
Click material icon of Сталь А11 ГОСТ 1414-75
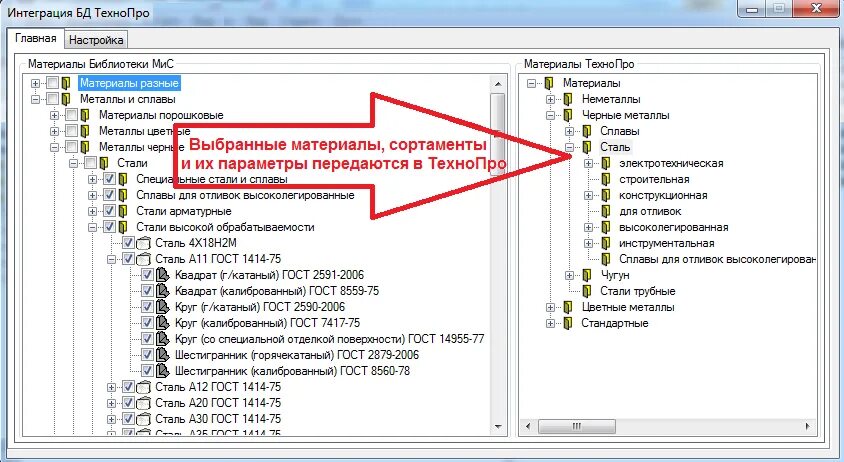(x=143, y=259)
